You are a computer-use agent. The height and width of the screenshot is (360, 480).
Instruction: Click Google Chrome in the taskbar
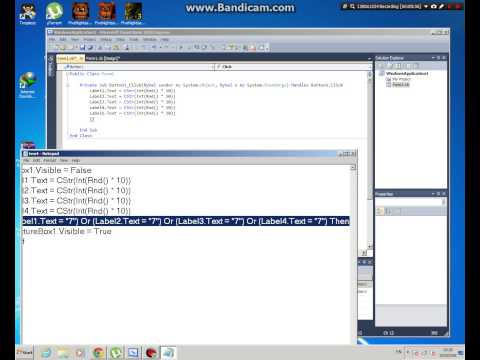98,353
